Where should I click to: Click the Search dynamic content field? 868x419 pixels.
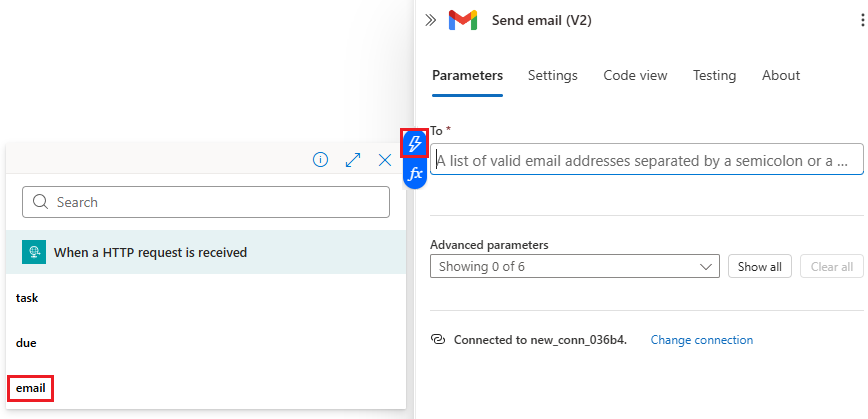pyautogui.click(x=206, y=202)
